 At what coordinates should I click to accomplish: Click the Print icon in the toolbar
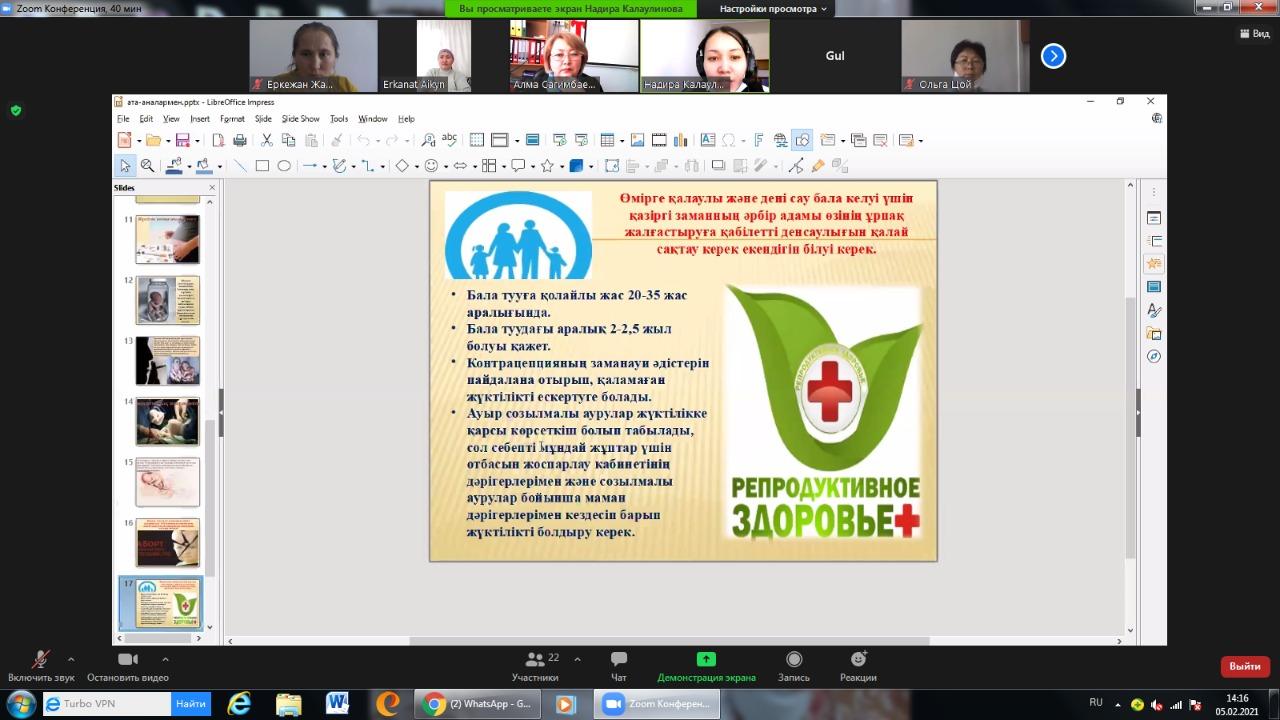pos(240,140)
